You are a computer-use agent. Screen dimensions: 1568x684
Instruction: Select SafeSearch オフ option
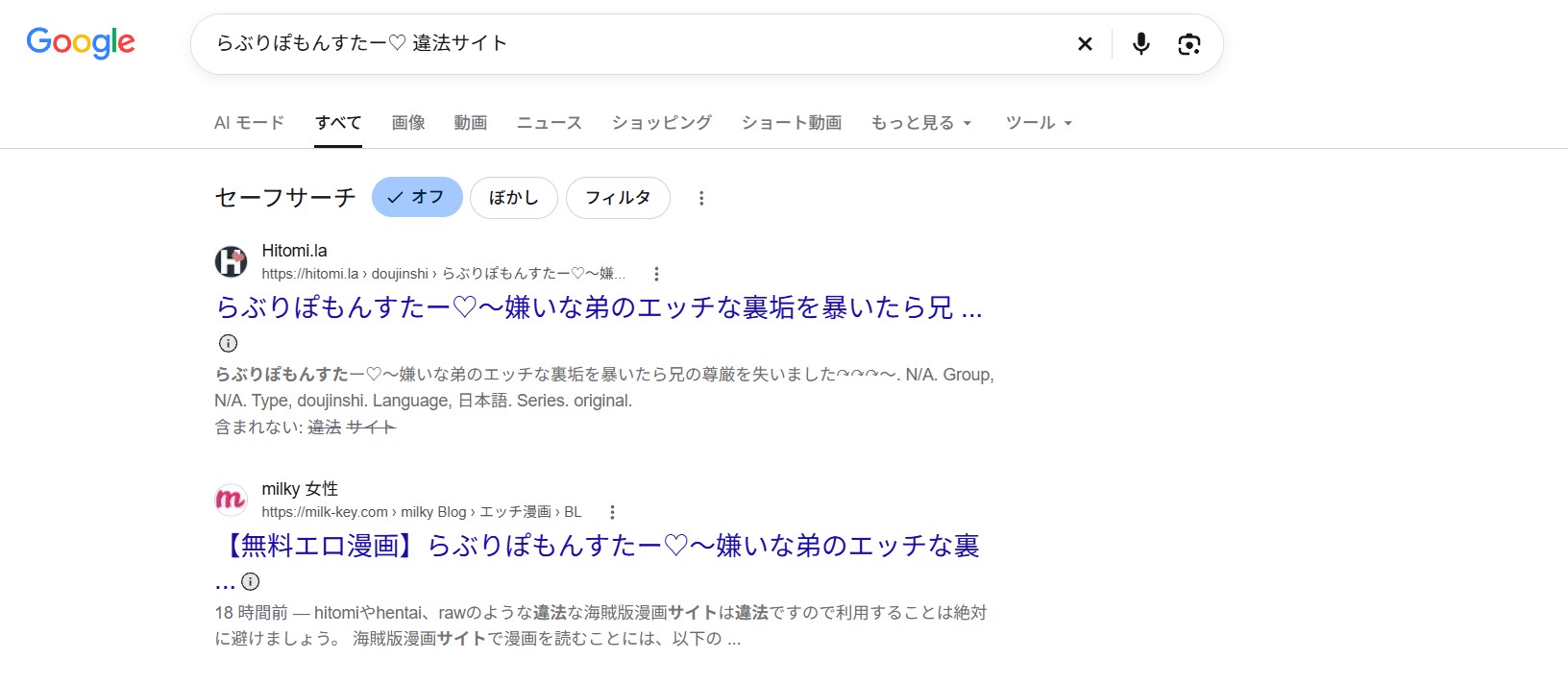pos(417,197)
